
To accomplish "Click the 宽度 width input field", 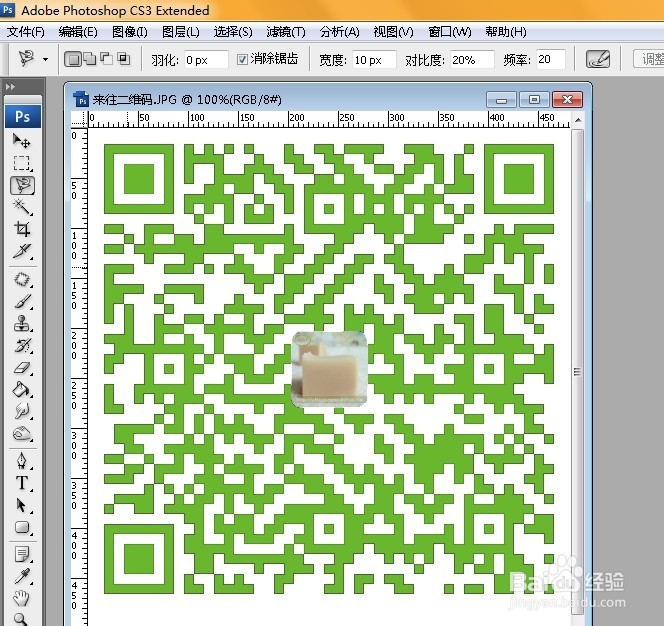I will pos(374,60).
